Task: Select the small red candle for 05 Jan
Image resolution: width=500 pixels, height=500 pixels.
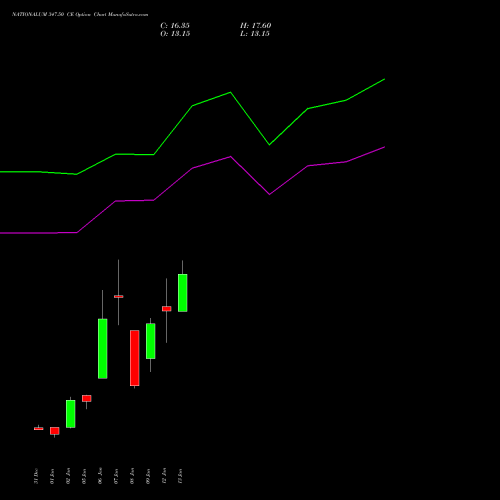Action: [87, 398]
